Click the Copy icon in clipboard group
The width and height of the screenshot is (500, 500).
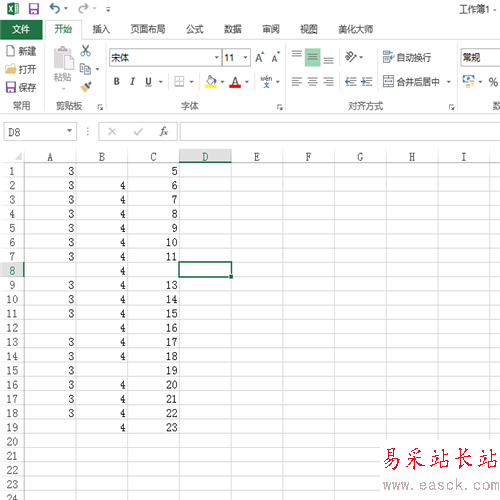85,69
